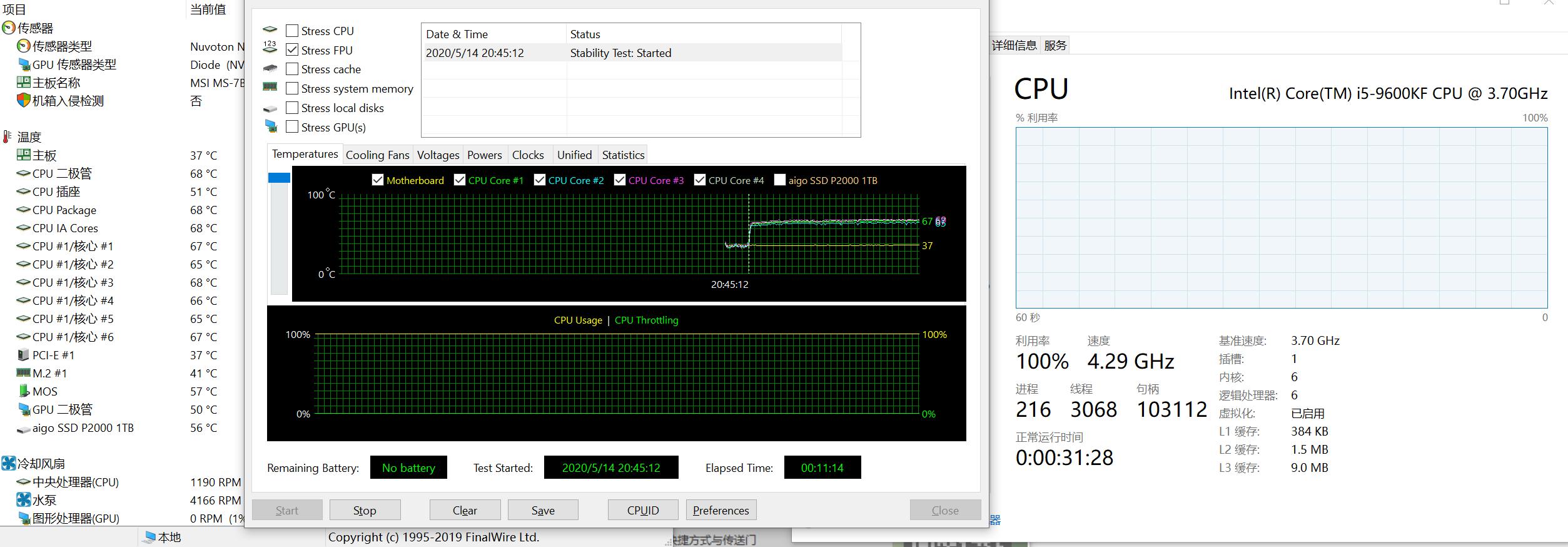Toggle the CPU Core #1 graph checkbox
Image resolution: width=1568 pixels, height=547 pixels.
(x=460, y=180)
